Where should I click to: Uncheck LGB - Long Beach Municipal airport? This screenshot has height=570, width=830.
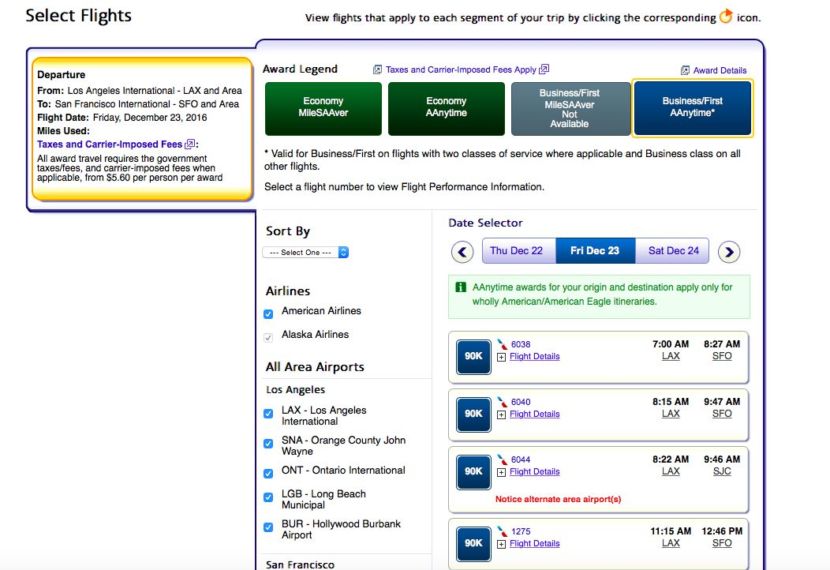pyautogui.click(x=268, y=497)
